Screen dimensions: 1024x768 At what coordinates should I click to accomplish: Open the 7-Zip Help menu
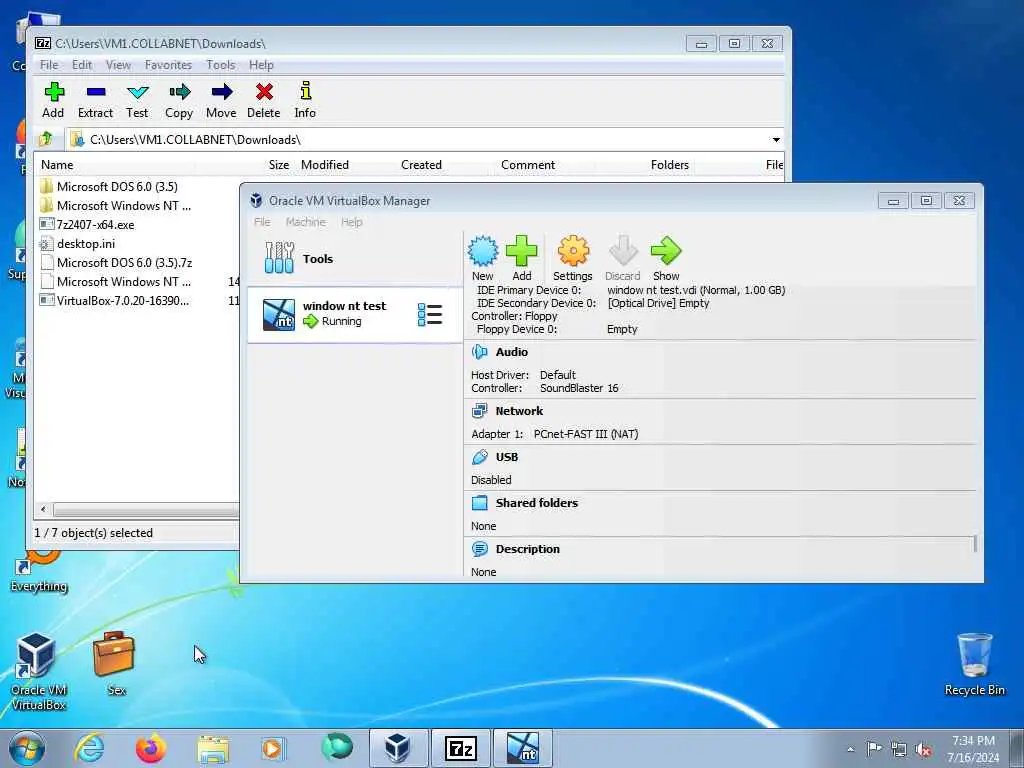pos(261,65)
